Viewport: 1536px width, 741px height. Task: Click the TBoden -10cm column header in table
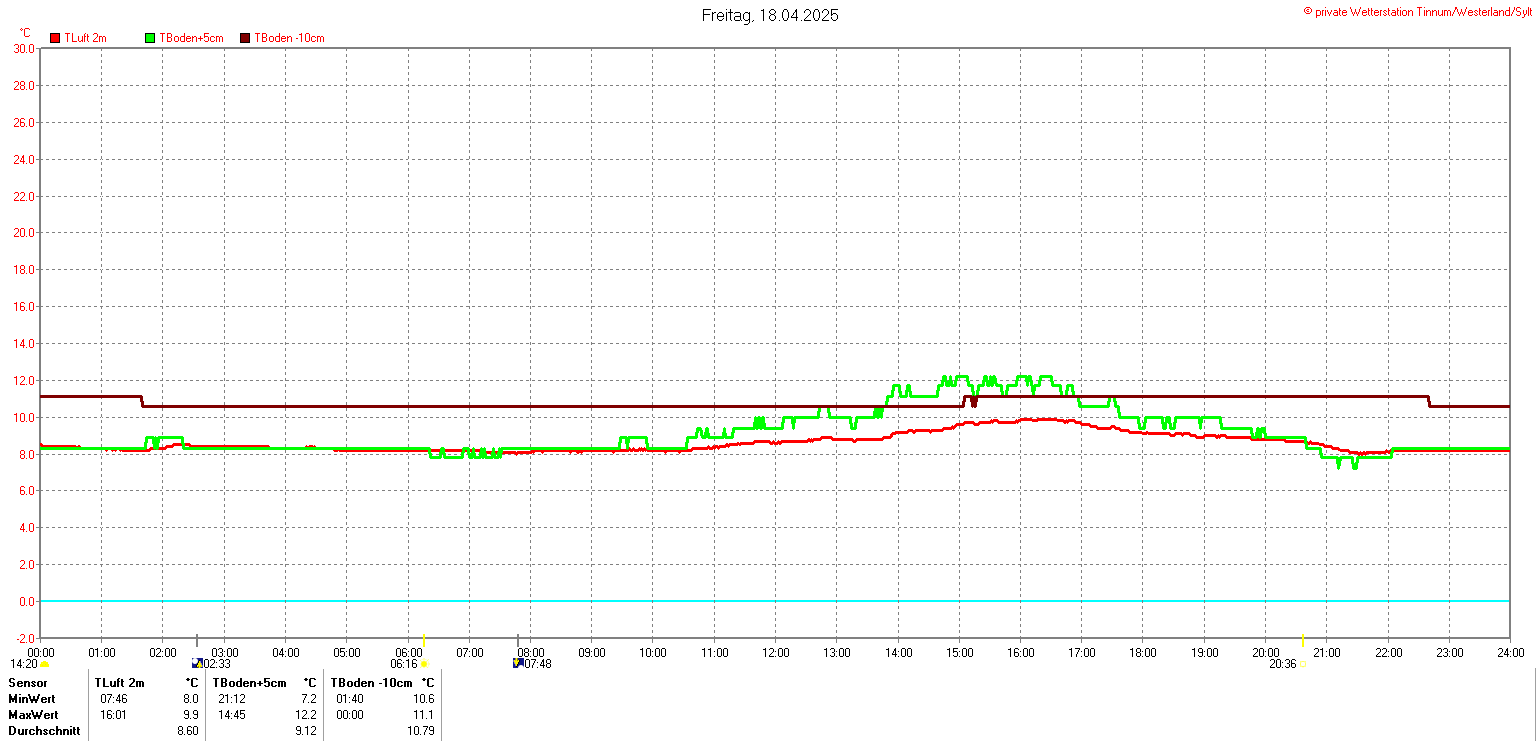[373, 683]
